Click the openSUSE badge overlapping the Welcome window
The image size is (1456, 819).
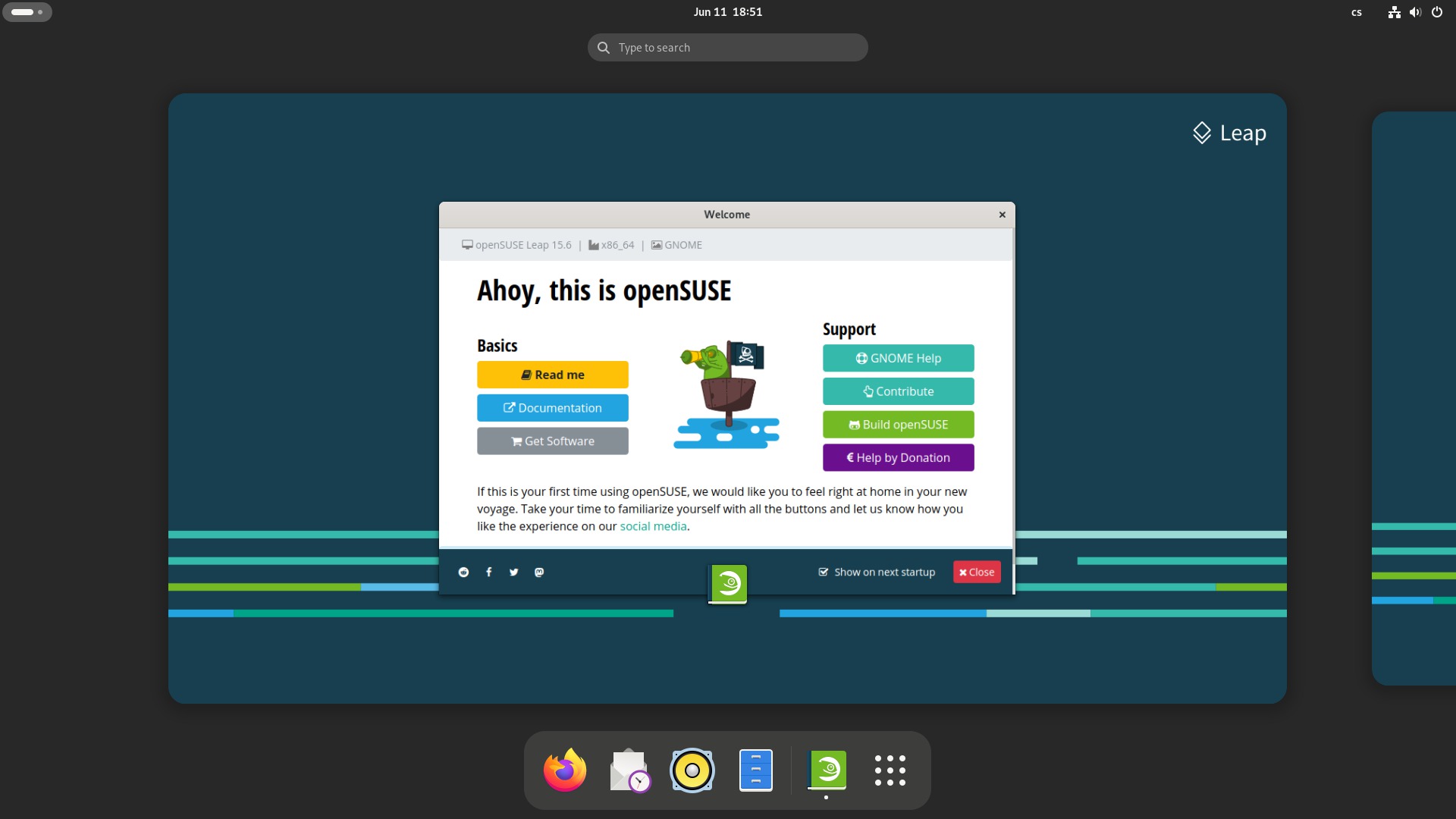728,584
